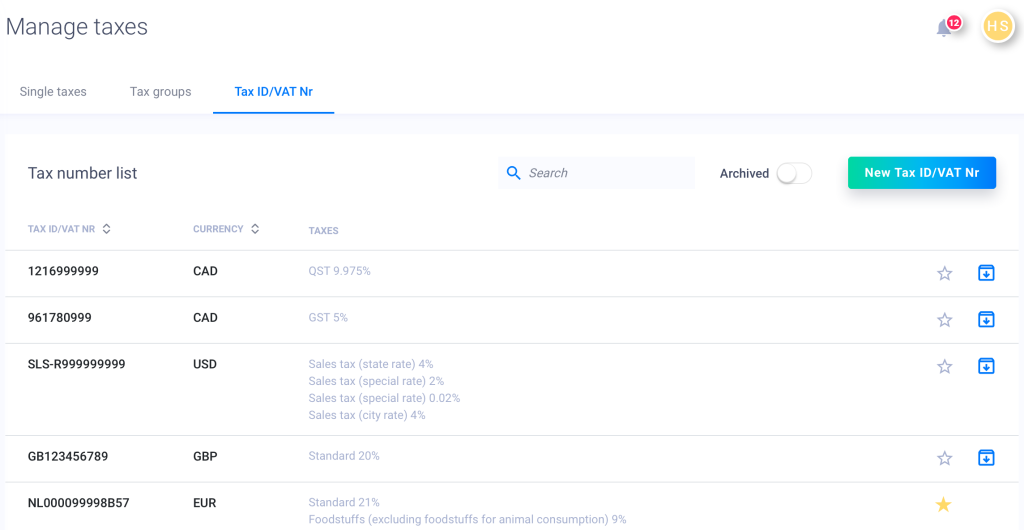The image size is (1024, 530).
Task: Switch to the Tax groups tab
Action: point(160,92)
